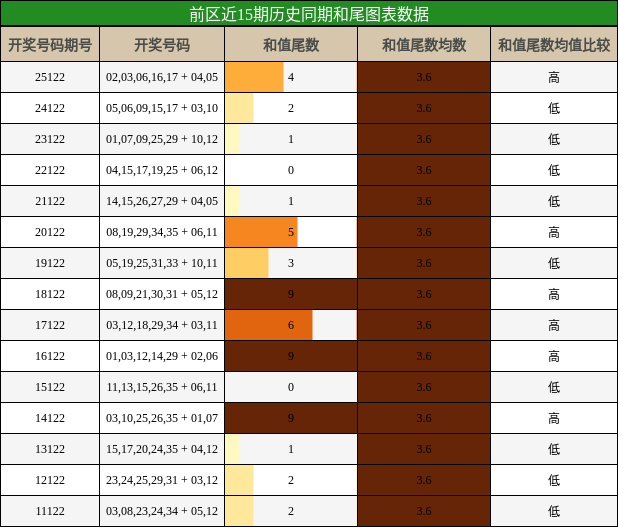Select numbers 05,19,25,31,33 + 10,11
Viewport: 618px width, 527px height.
pyautogui.click(x=162, y=263)
